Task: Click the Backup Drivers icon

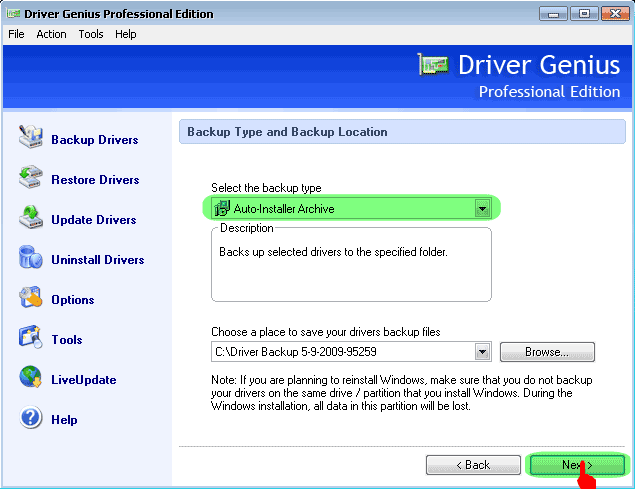Action: click(x=30, y=137)
